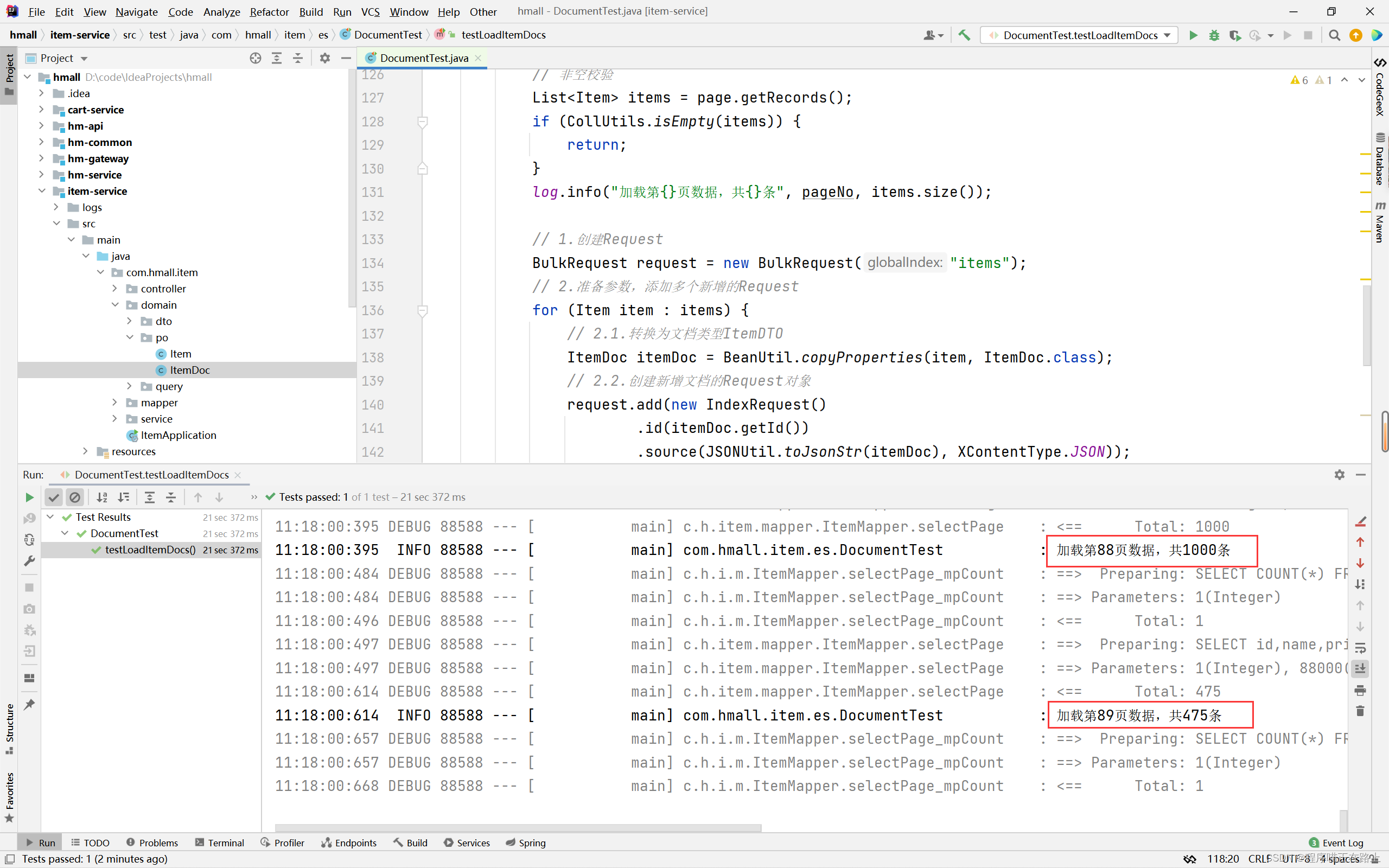The width and height of the screenshot is (1389, 868).
Task: Click the green Run button in the top toolbar
Action: coord(1193,35)
